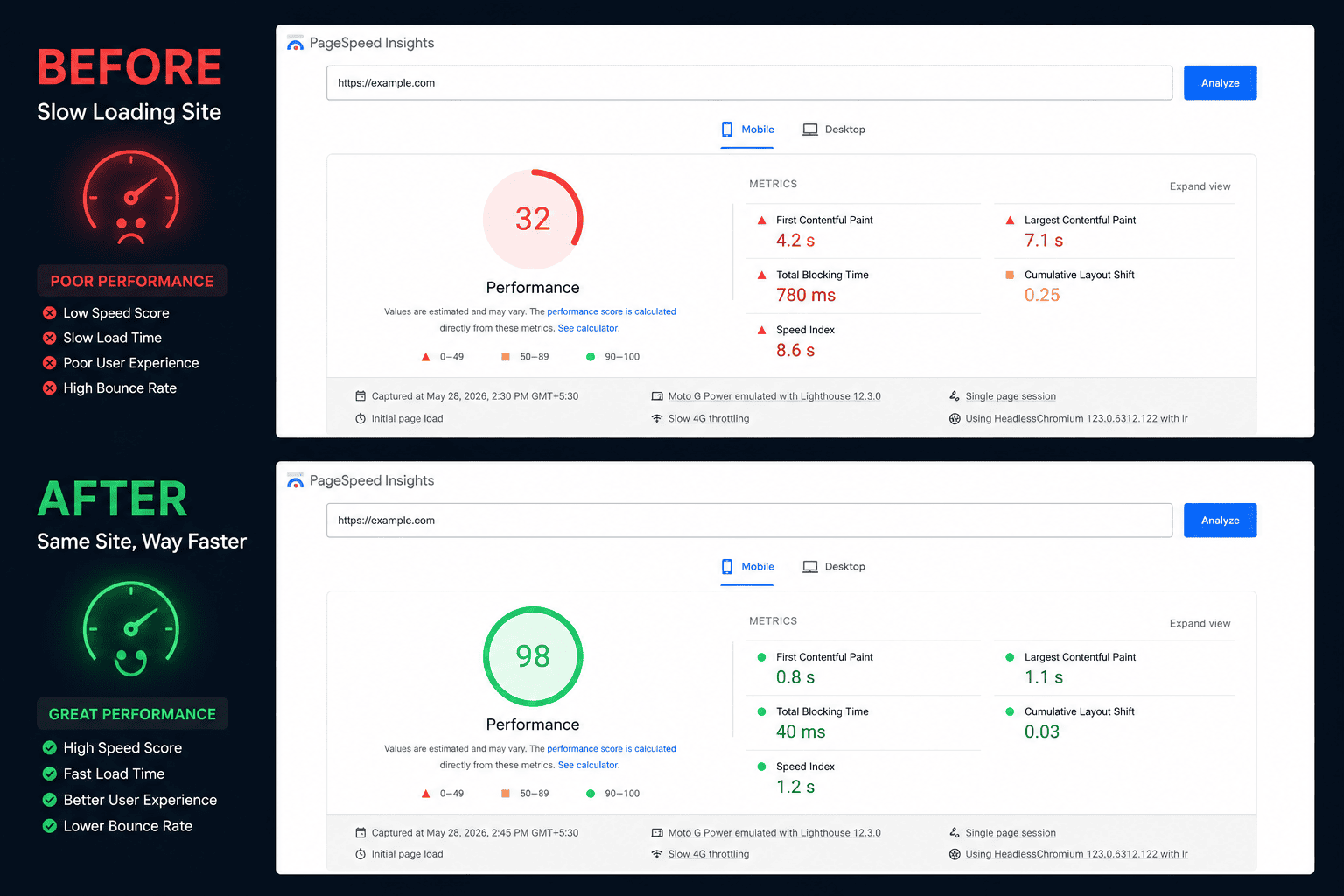
Task: Open 'performance score is calculated' link in the After panel
Action: click(612, 749)
